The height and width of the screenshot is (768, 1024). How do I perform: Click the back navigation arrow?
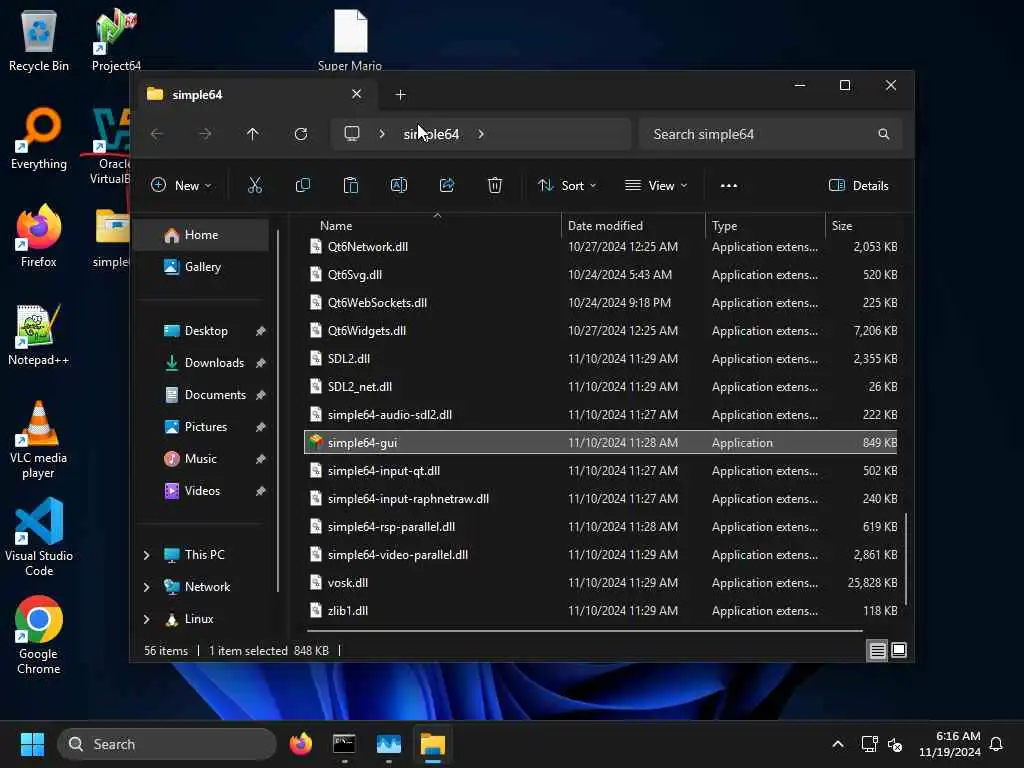157,134
